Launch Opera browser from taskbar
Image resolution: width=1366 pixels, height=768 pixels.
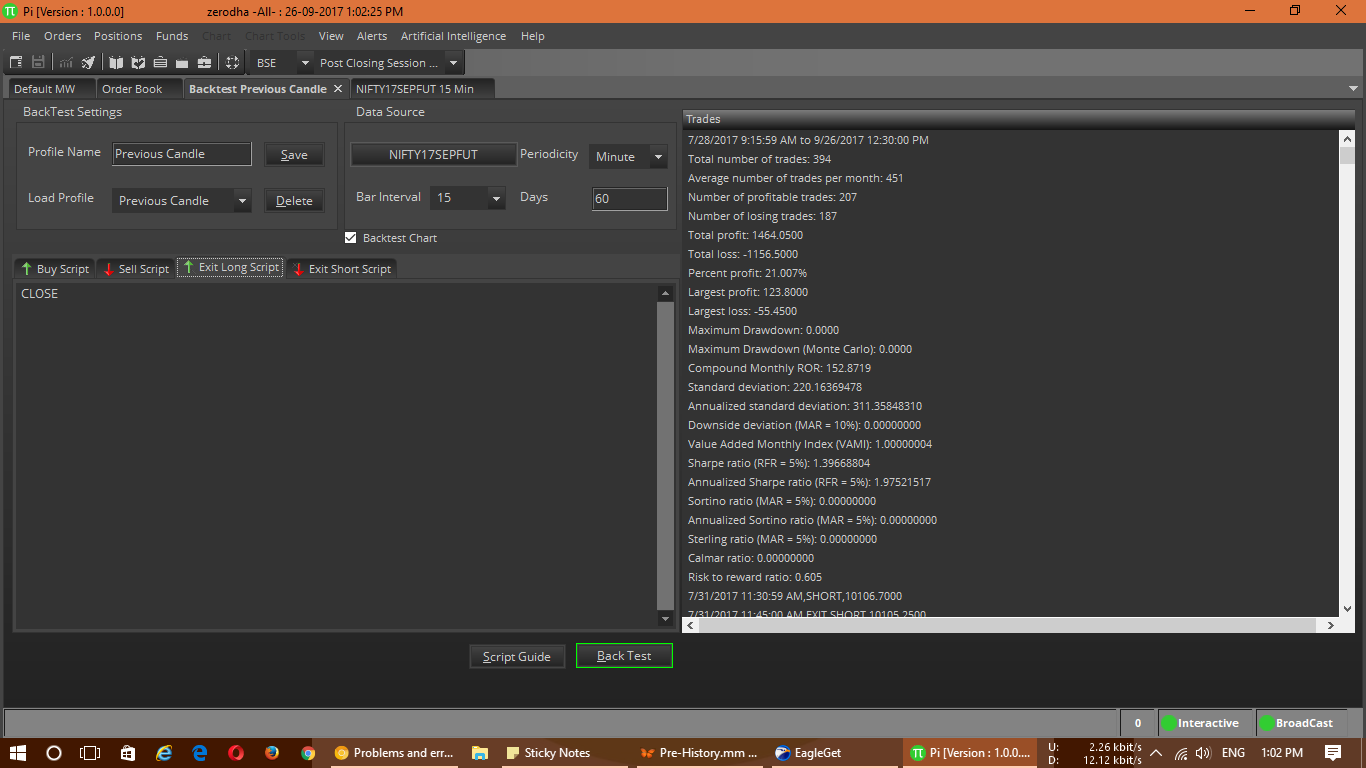pos(236,752)
